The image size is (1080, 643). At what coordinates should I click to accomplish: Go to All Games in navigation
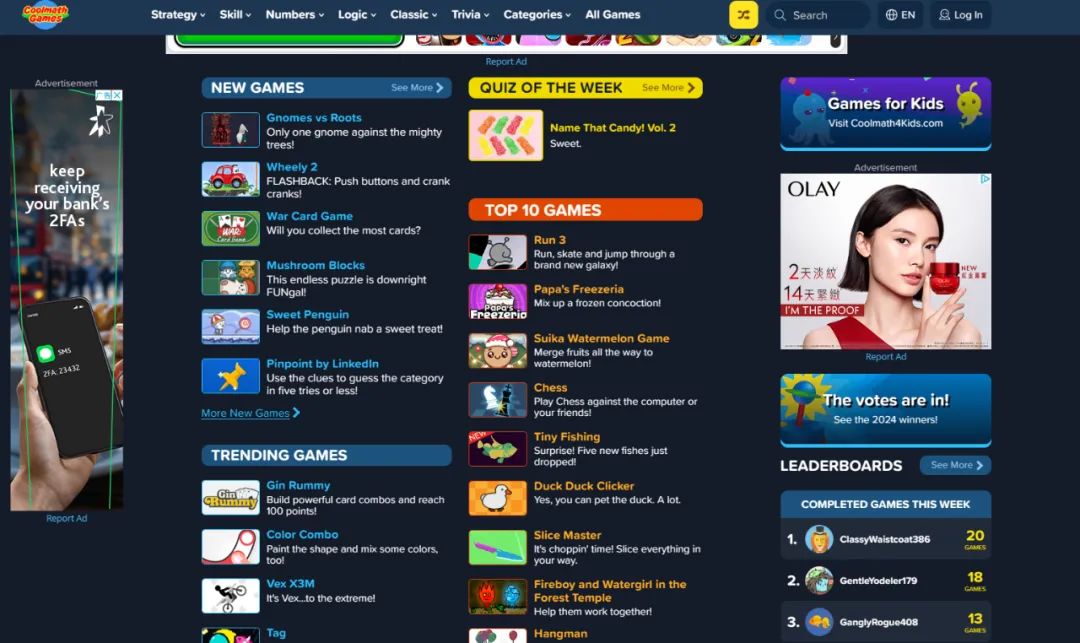pos(613,14)
